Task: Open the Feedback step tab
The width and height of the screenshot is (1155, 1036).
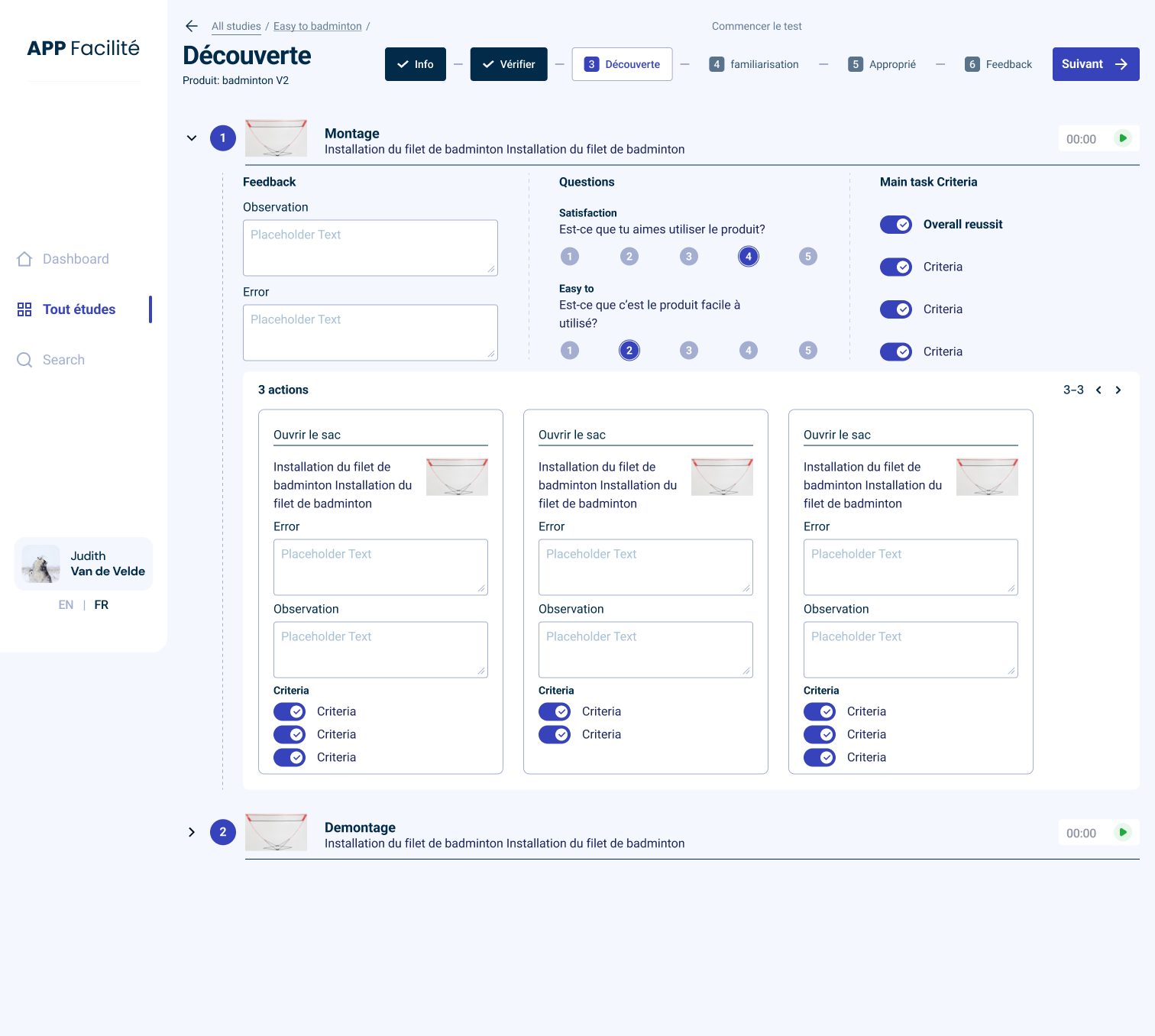Action: 998,64
